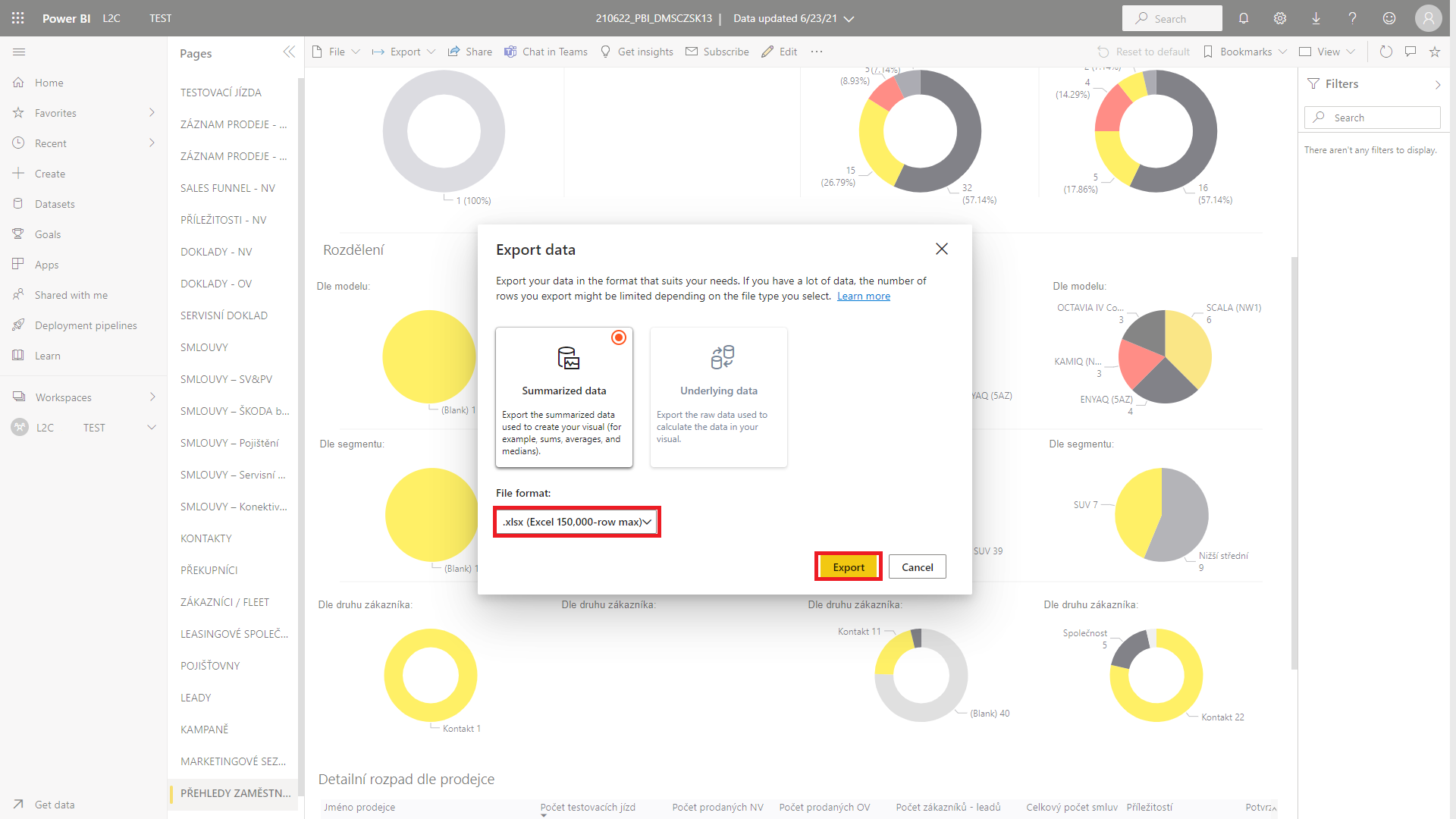The width and height of the screenshot is (1456, 819).
Task: Mark the report as favorite with the star icon
Action: click(1435, 52)
